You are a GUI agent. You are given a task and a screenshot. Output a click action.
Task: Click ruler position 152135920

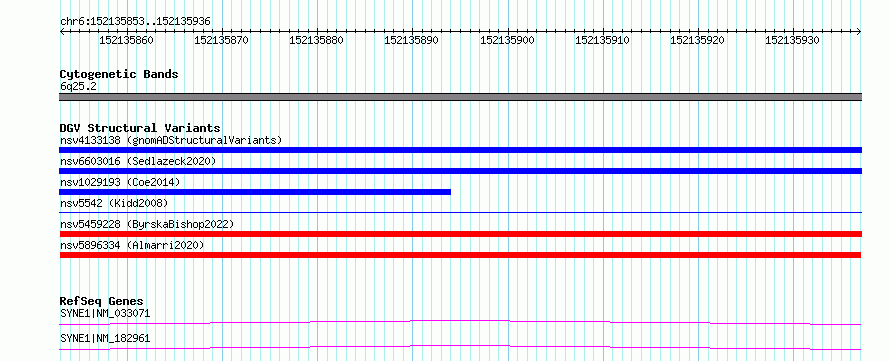(x=697, y=40)
